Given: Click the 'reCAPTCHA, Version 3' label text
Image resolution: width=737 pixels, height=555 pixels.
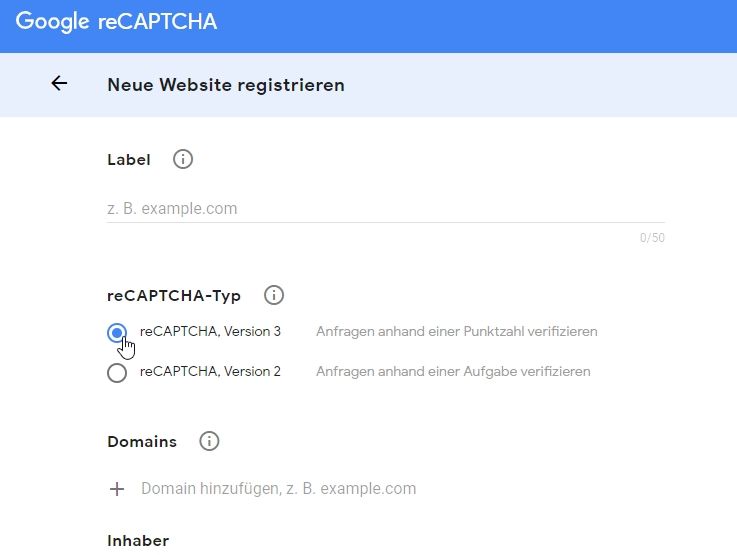Looking at the screenshot, I should (210, 331).
